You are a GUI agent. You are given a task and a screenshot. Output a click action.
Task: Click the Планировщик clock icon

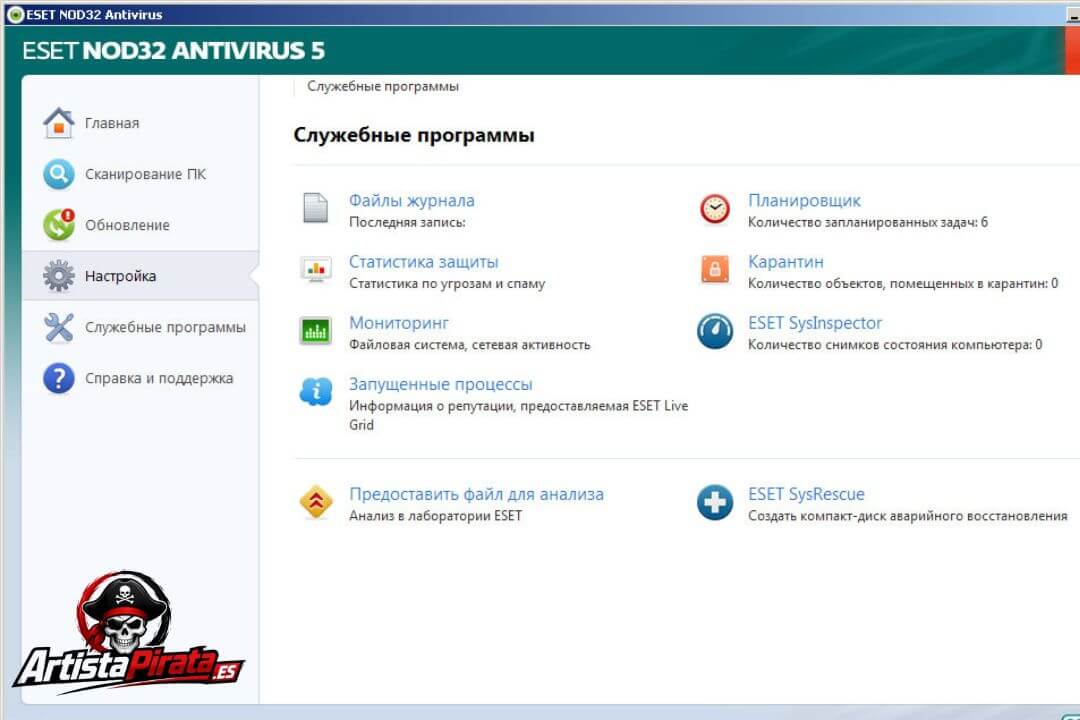(715, 209)
